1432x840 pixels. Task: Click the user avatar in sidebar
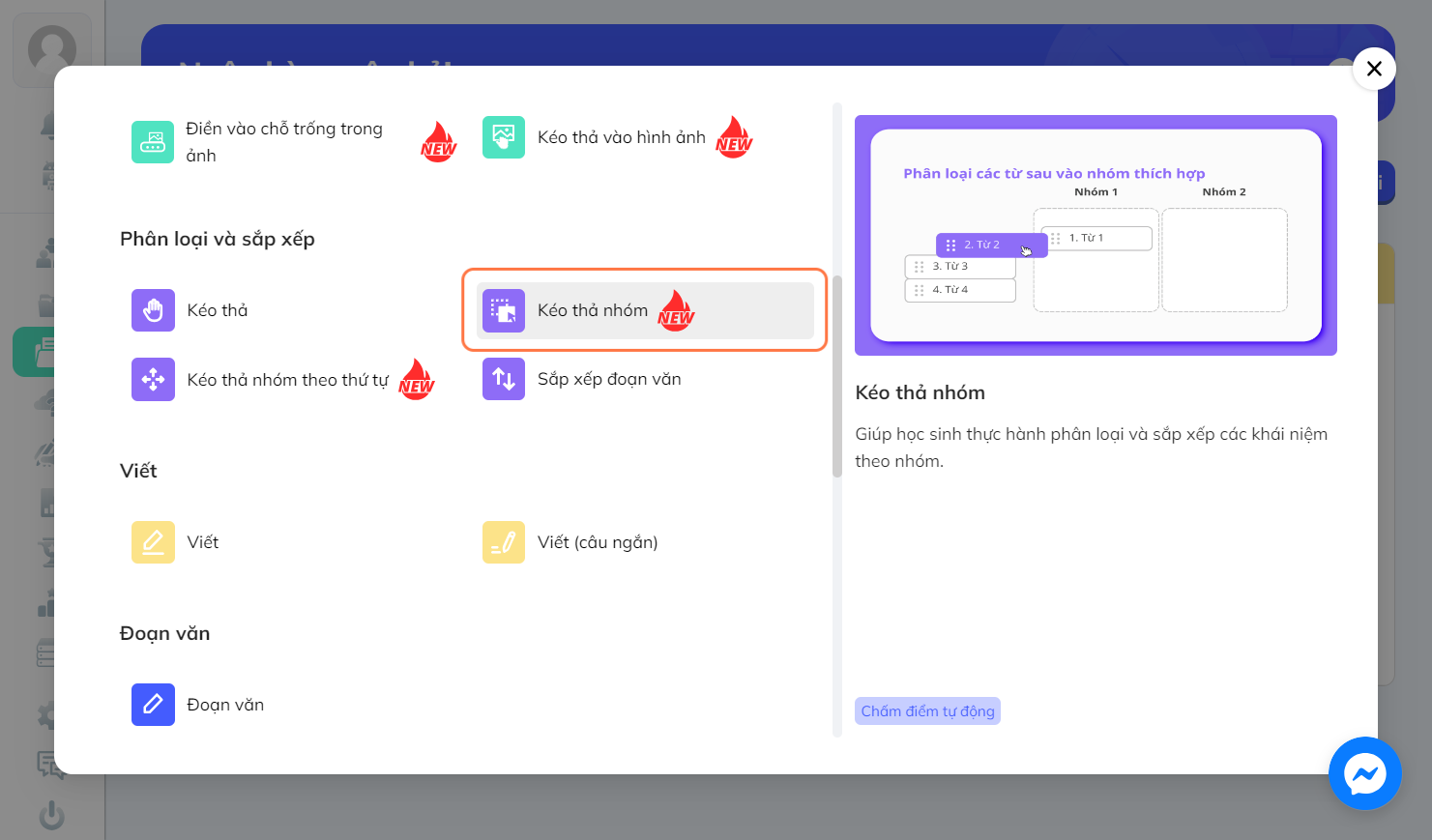tap(52, 49)
